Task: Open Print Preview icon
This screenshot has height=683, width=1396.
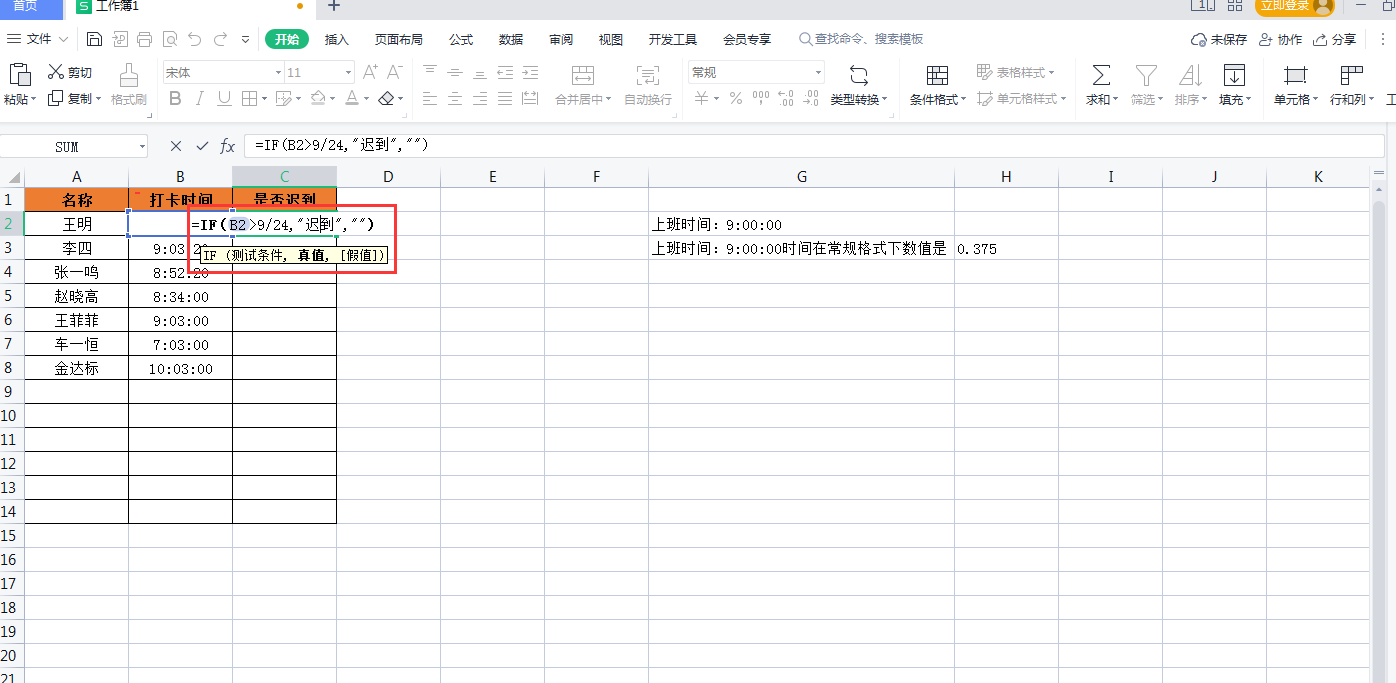Action: click(169, 40)
